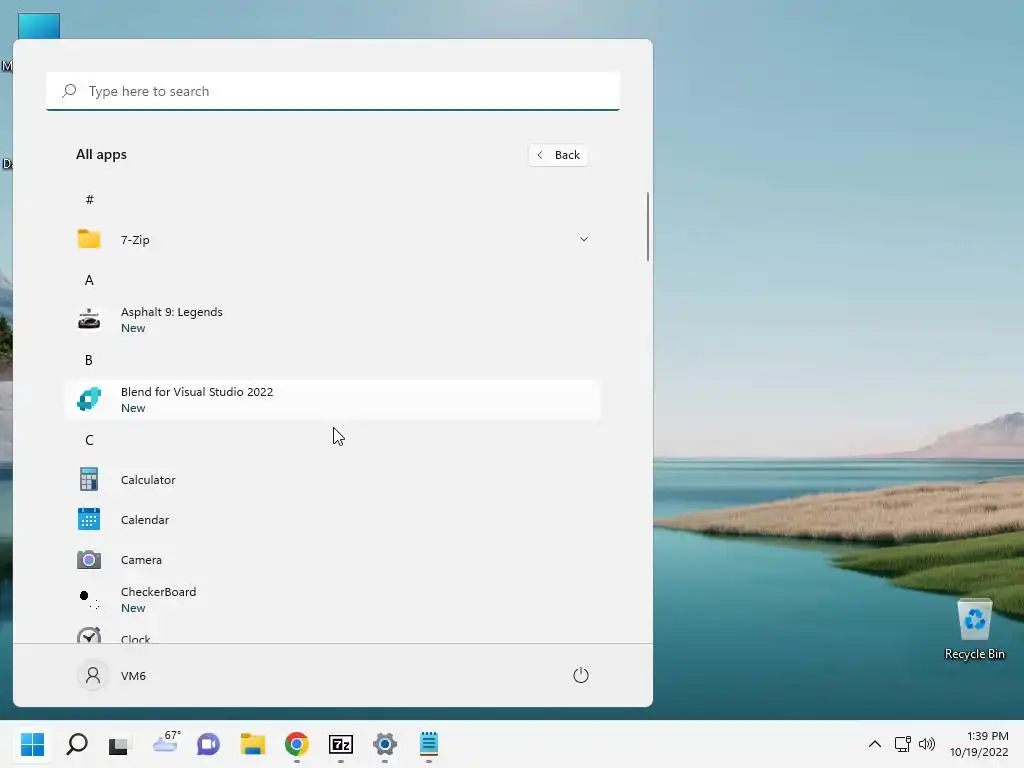Image resolution: width=1024 pixels, height=768 pixels.
Task: Open Task View on taskbar
Action: [x=119, y=744]
